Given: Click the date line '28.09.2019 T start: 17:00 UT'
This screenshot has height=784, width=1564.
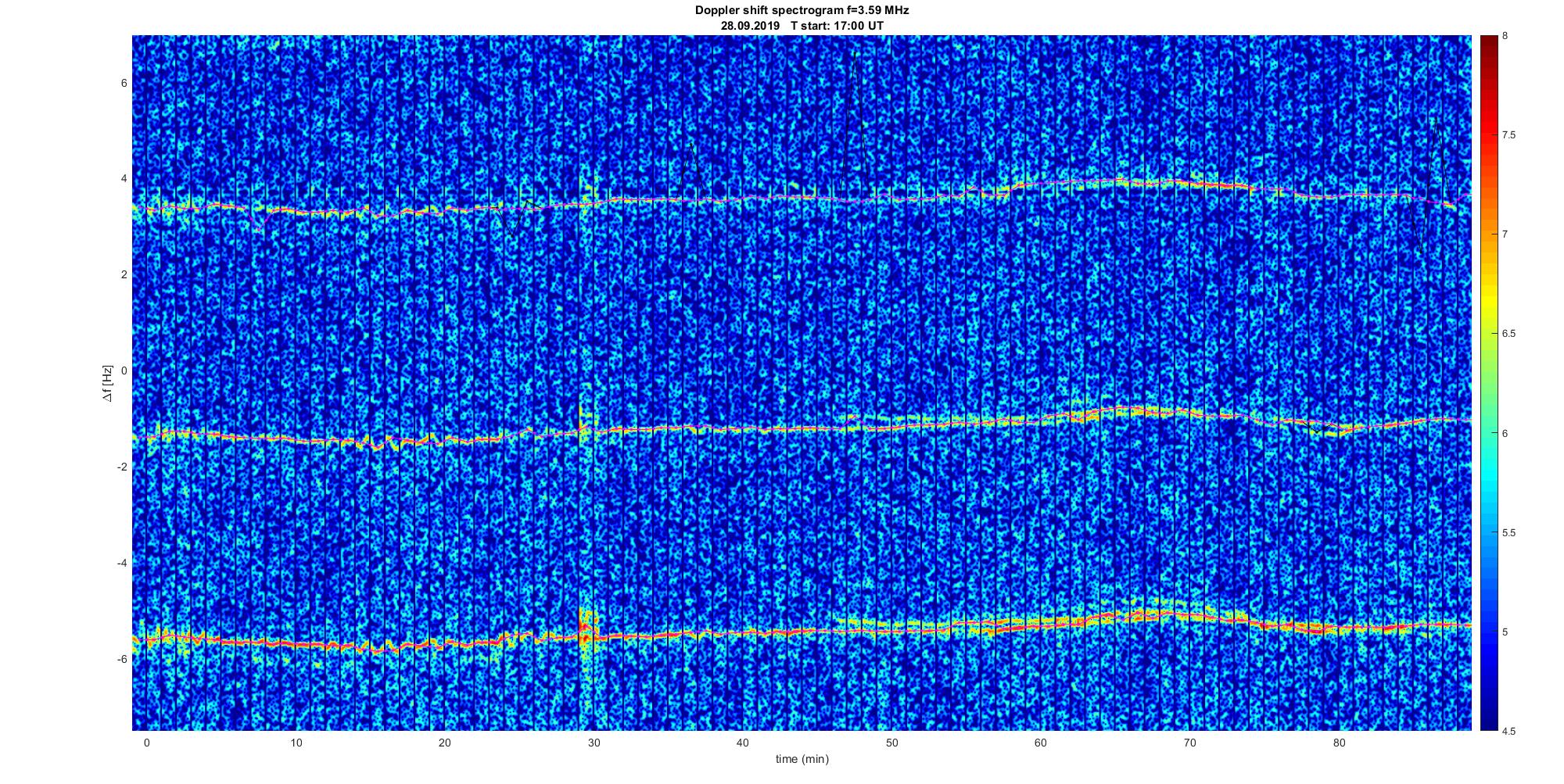Looking at the screenshot, I should pyautogui.click(x=802, y=26).
